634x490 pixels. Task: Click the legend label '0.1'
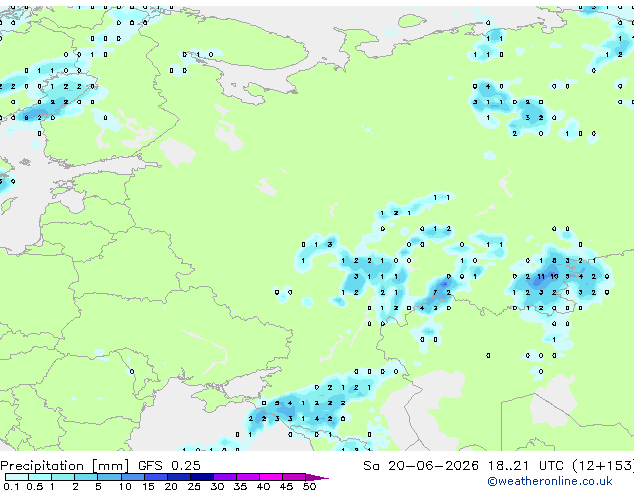pos(11,486)
